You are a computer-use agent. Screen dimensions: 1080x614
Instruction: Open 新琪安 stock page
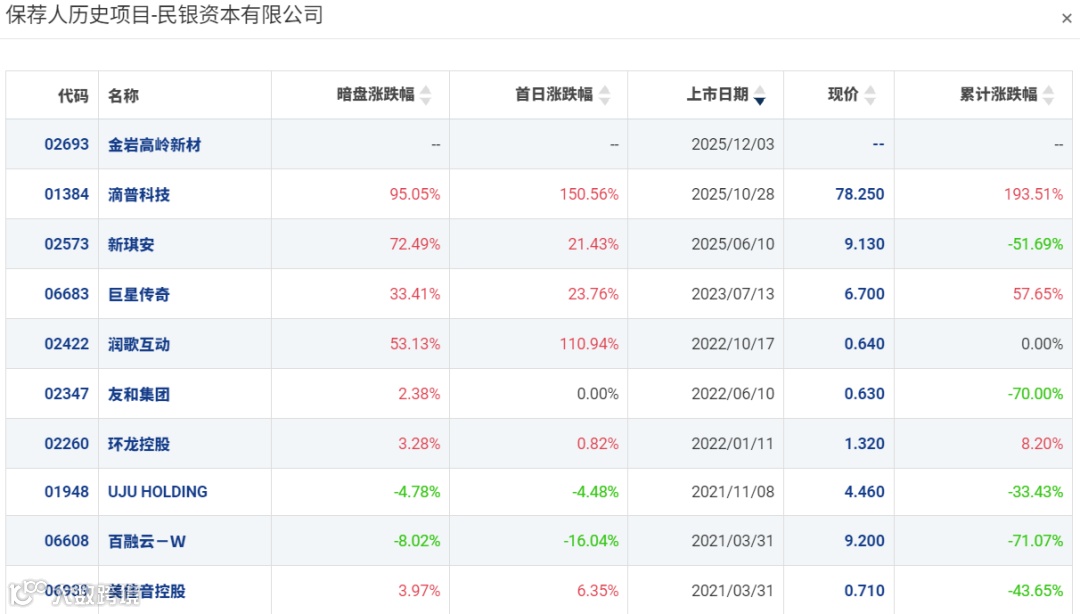tap(131, 245)
